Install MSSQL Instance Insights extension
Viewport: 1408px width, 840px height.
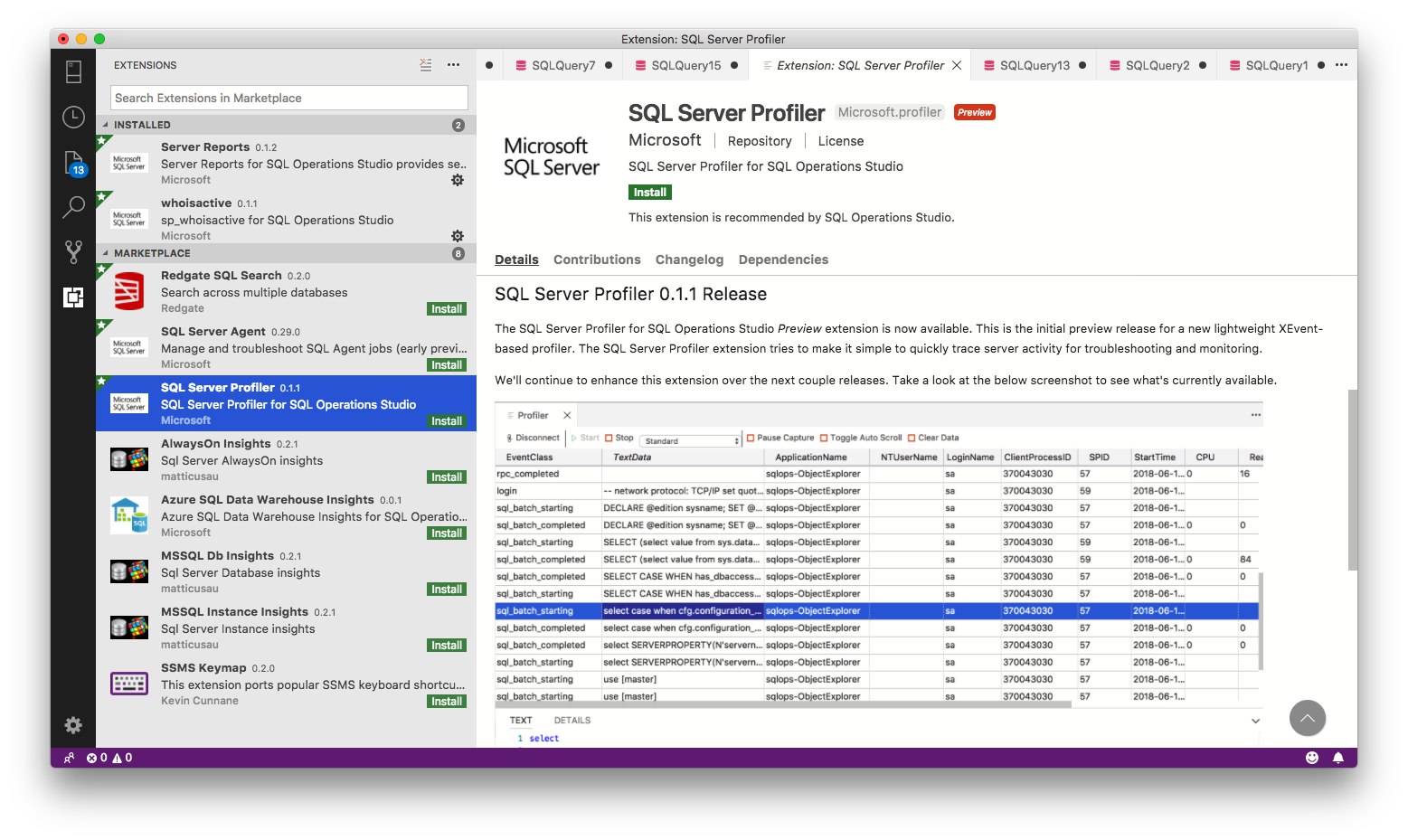click(447, 646)
